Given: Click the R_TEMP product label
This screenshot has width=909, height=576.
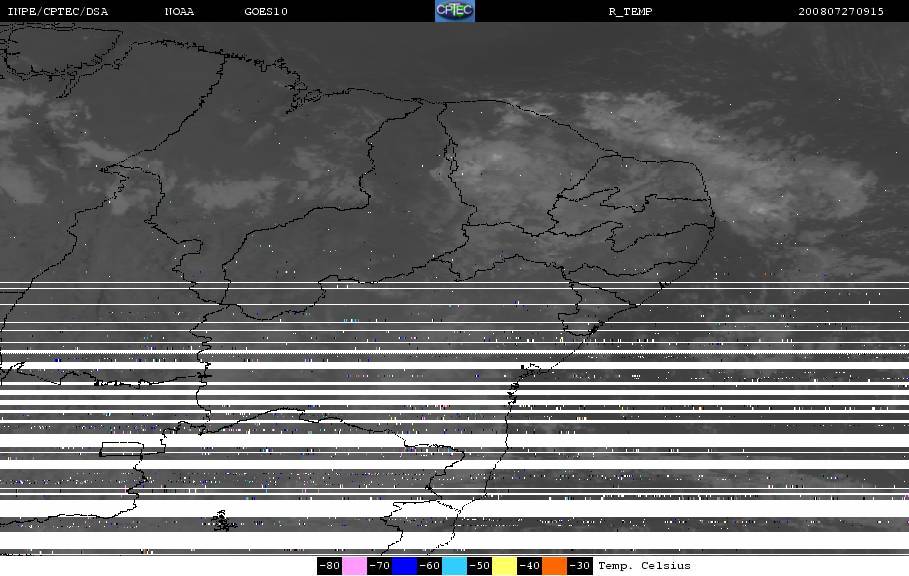Looking at the screenshot, I should tap(630, 12).
